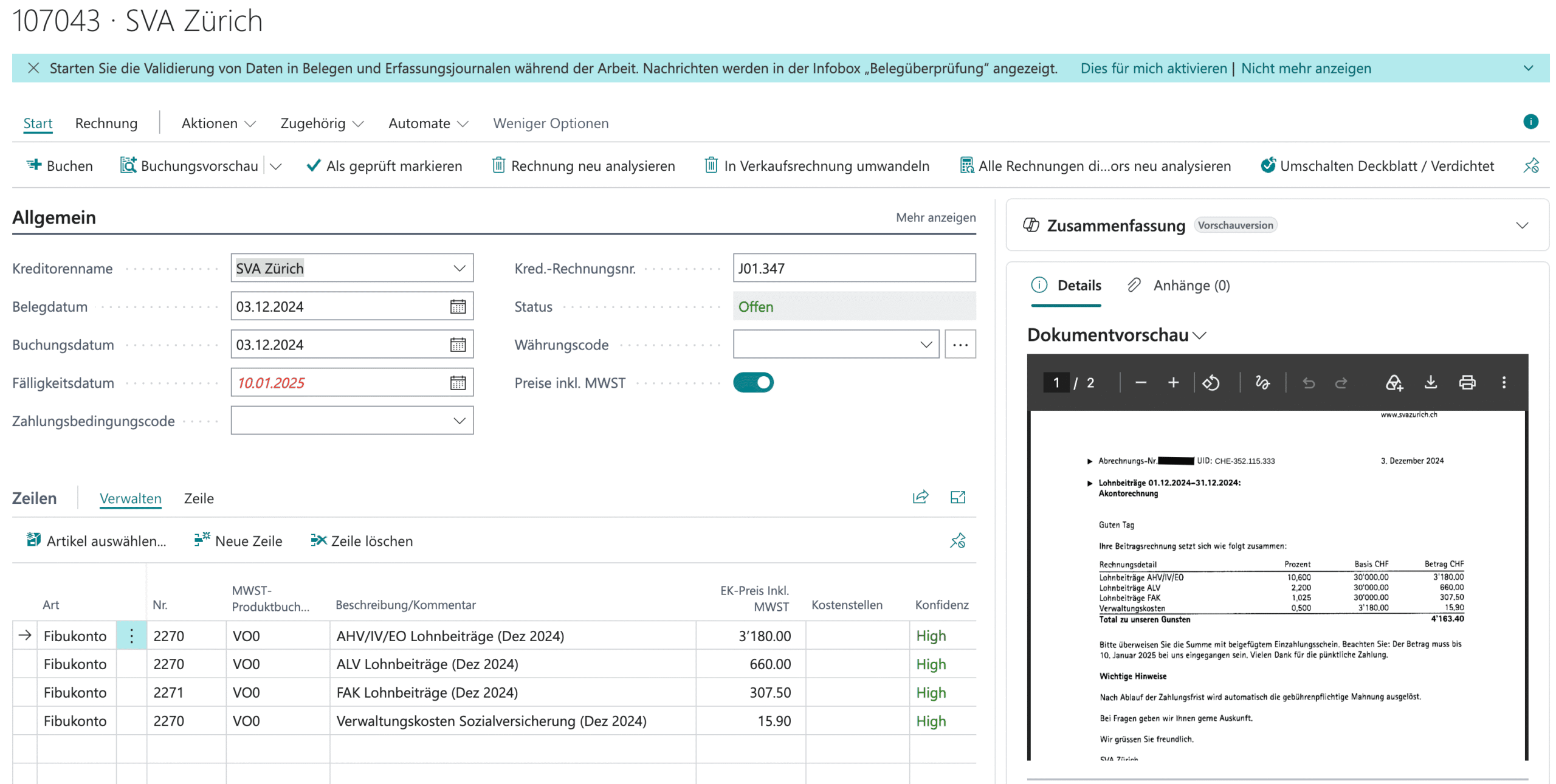The image size is (1556, 784).
Task: Open the Anhänge (0) tab
Action: click(x=1178, y=286)
